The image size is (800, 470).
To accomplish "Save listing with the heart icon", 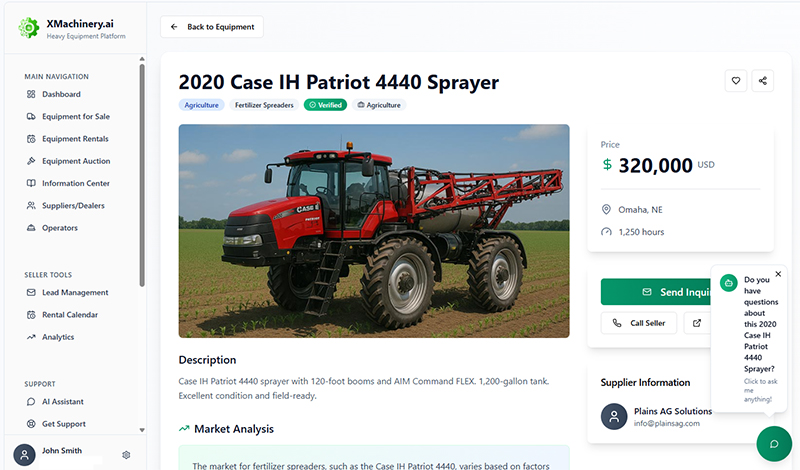I will 736,81.
